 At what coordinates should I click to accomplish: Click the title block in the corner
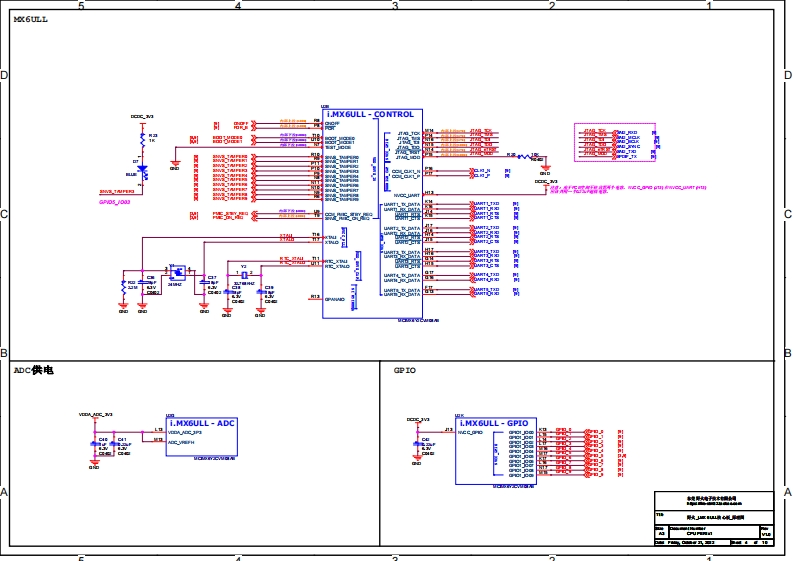[x=713, y=516]
